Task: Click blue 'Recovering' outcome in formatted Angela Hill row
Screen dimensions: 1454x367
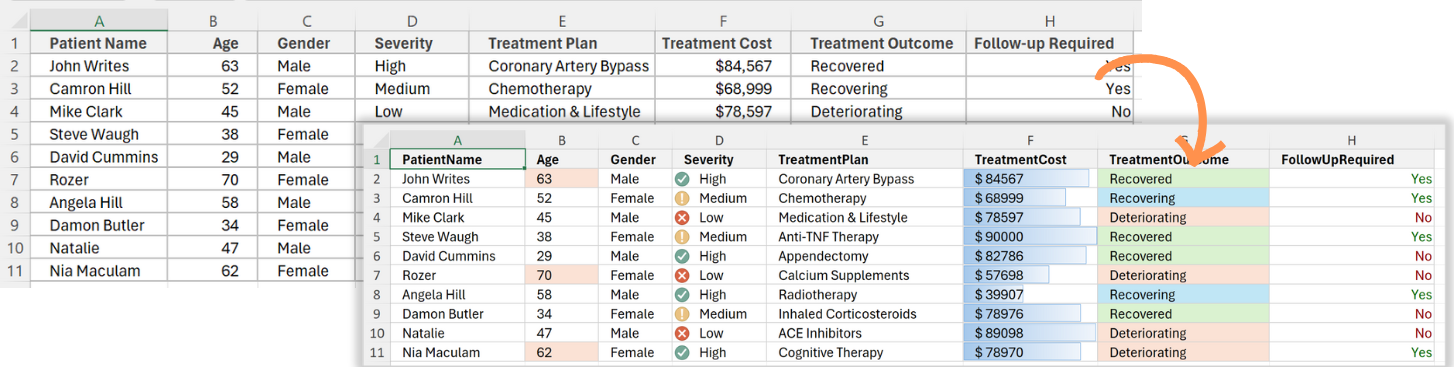Action: 1184,295
